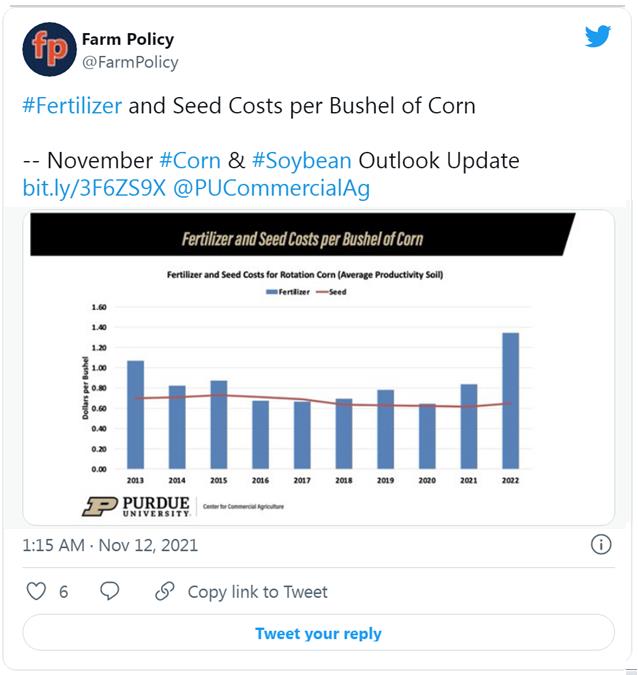The width and height of the screenshot is (638, 675).
Task: Open the @PUCommercialAg mention
Action: [272, 188]
